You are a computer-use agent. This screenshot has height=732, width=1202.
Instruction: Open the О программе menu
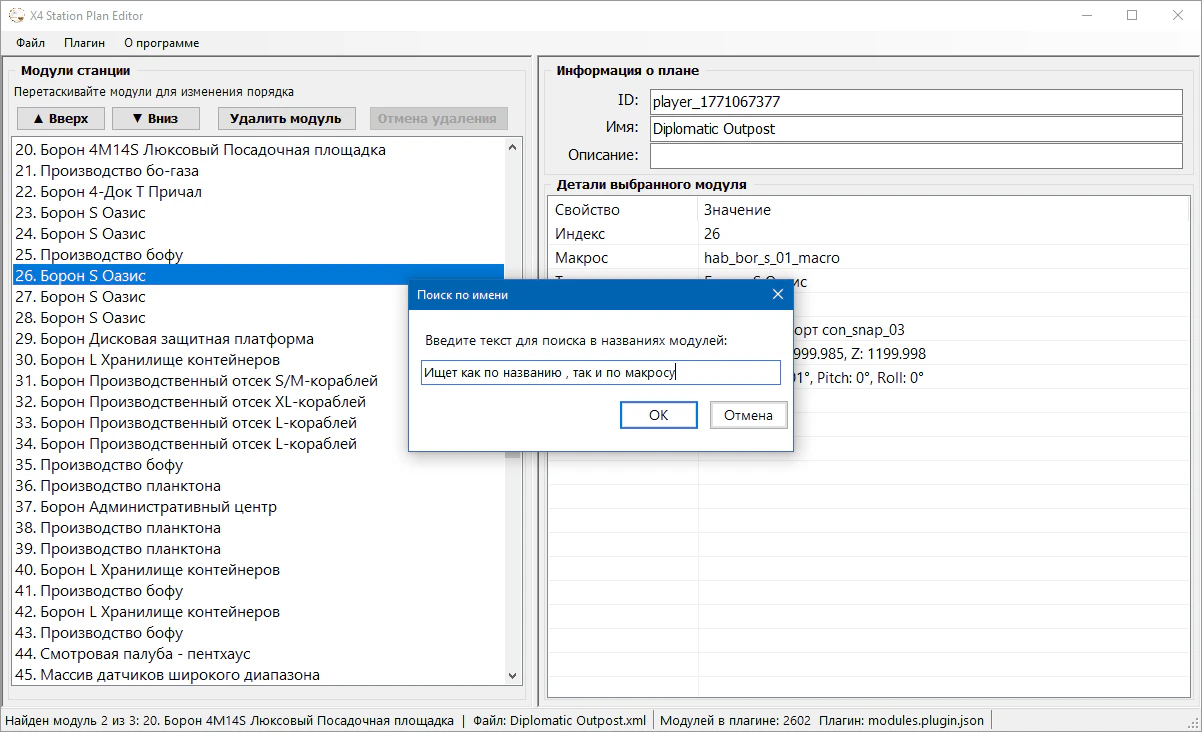(161, 43)
